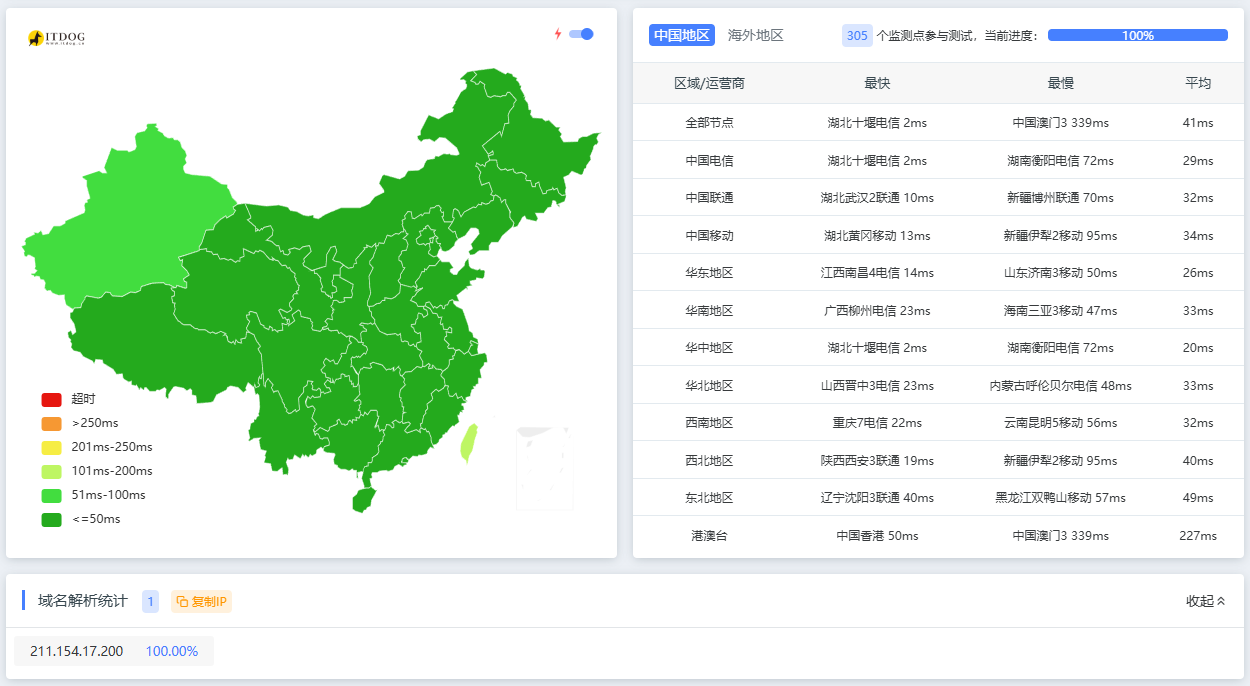The width and height of the screenshot is (1250, 686).
Task: Click 湖北黄冈移动 13ms cell
Action: [x=877, y=235]
